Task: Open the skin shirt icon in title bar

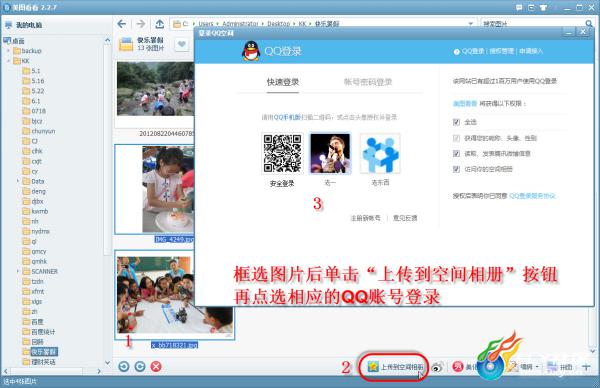Action: click(x=543, y=8)
